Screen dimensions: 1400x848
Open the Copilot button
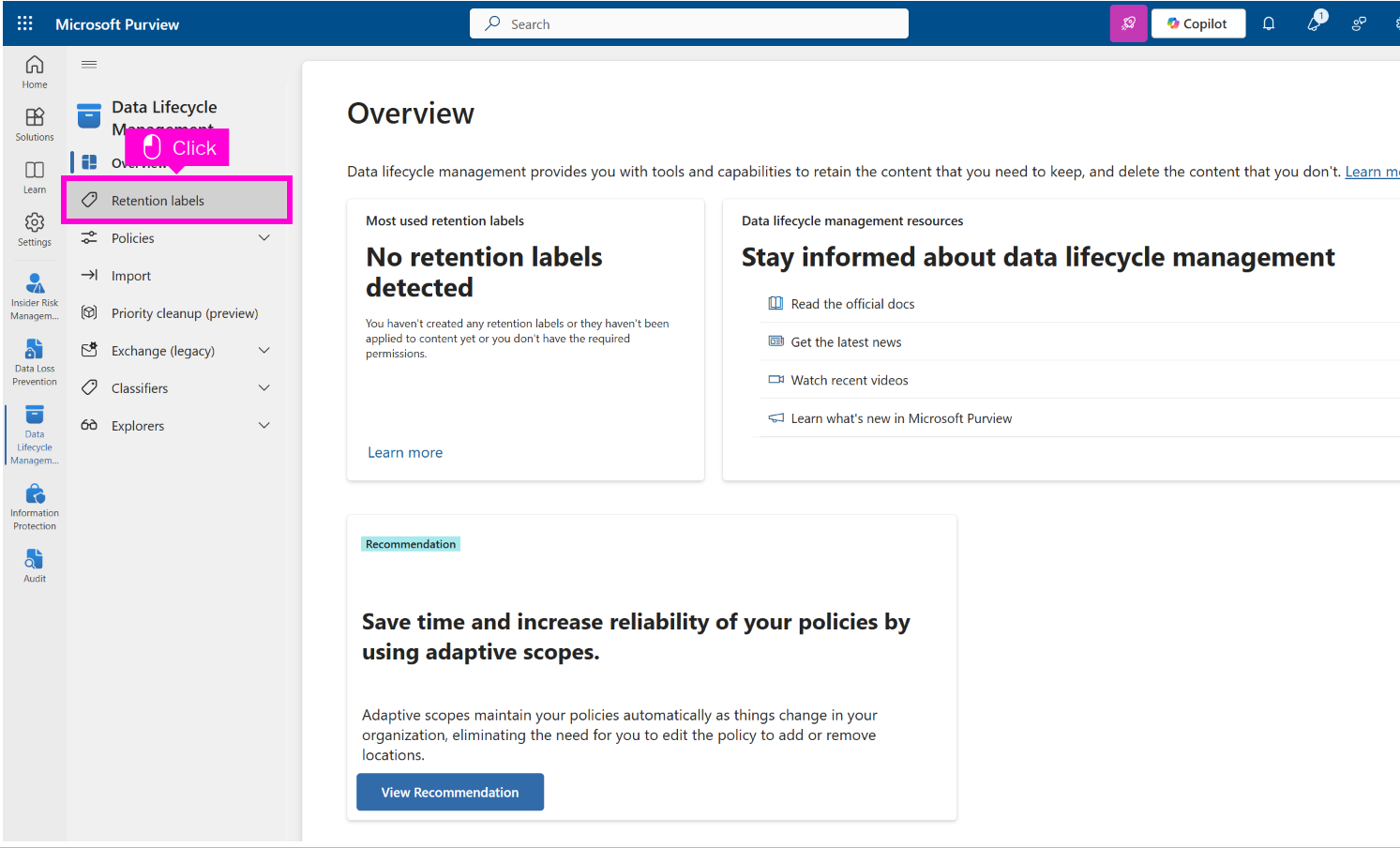pos(1197,23)
